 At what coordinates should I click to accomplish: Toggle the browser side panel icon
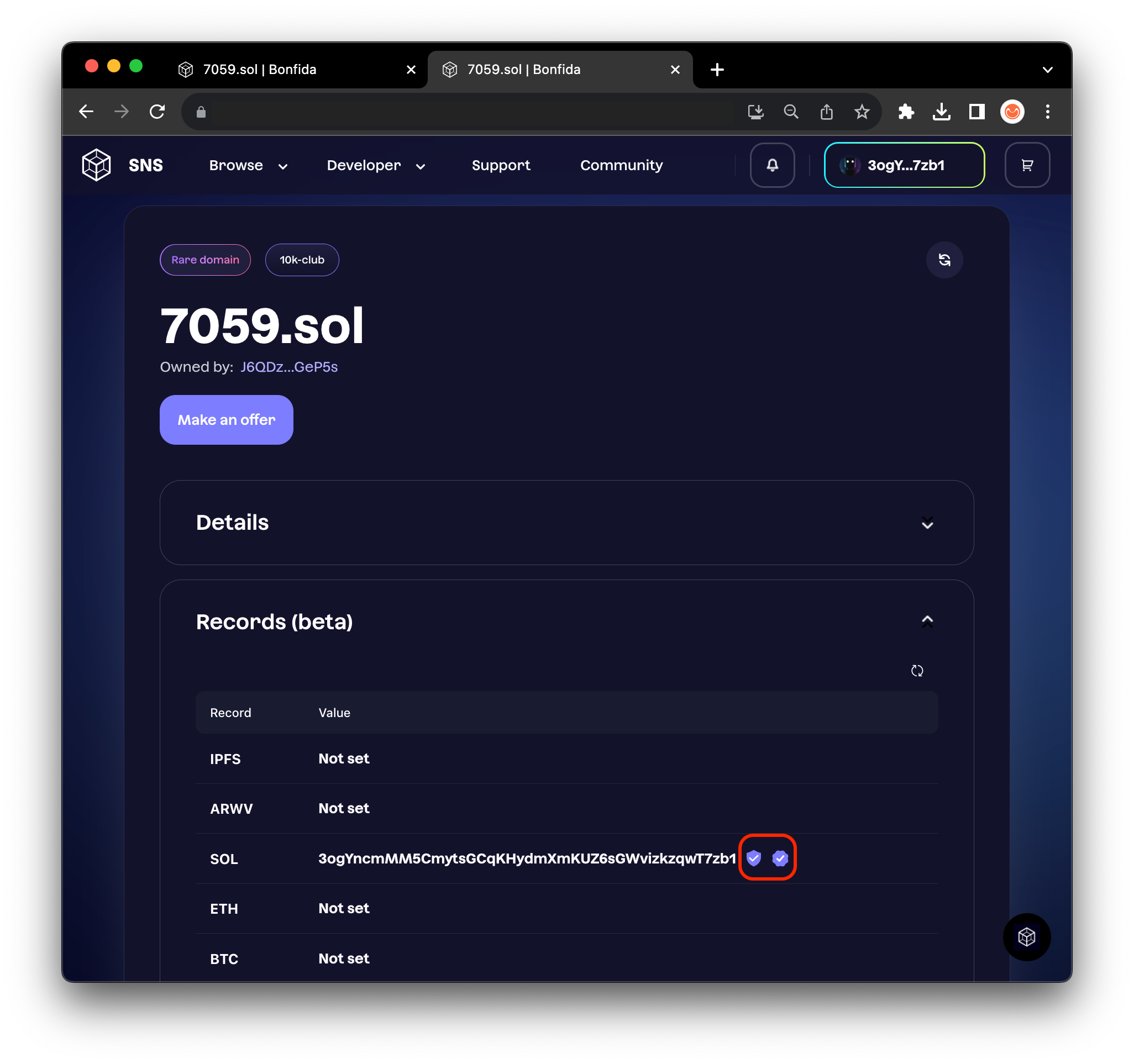pyautogui.click(x=977, y=112)
